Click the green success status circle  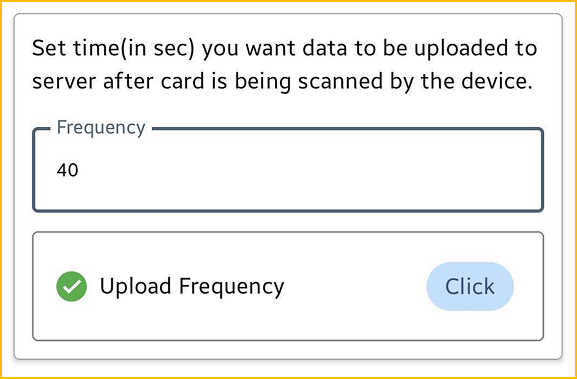tap(71, 286)
